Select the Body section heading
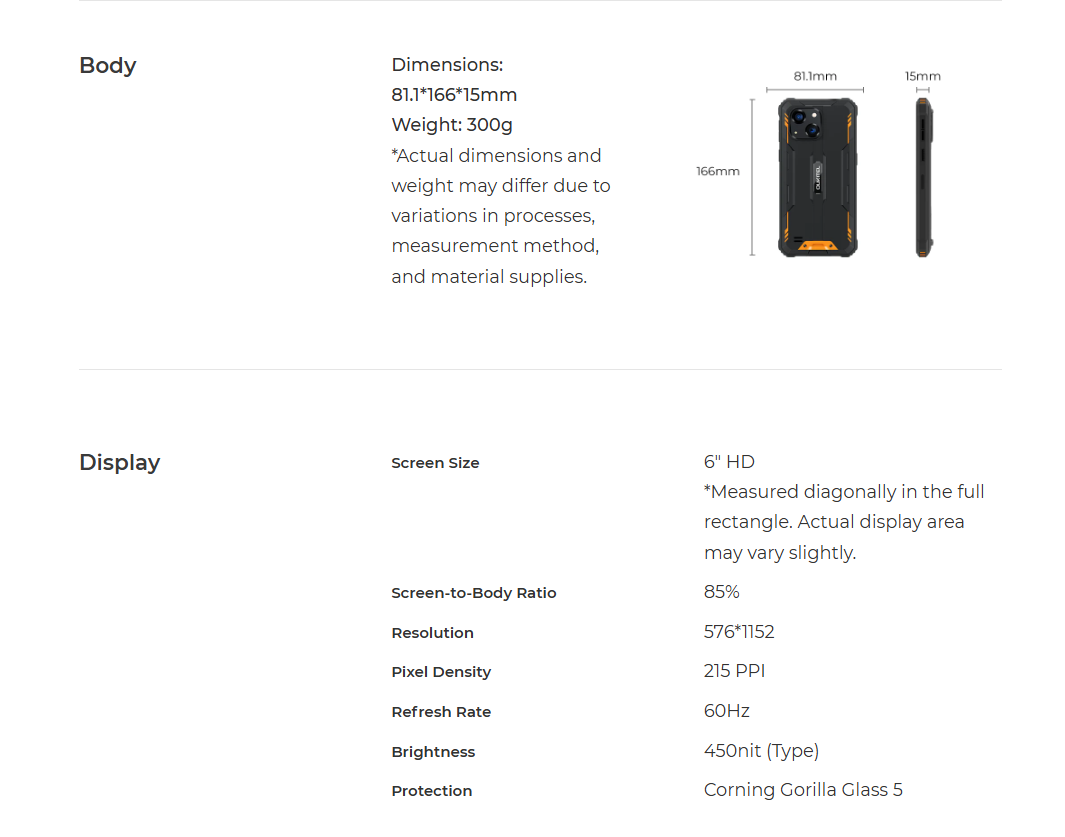Viewport: 1065px width, 837px height. point(107,65)
